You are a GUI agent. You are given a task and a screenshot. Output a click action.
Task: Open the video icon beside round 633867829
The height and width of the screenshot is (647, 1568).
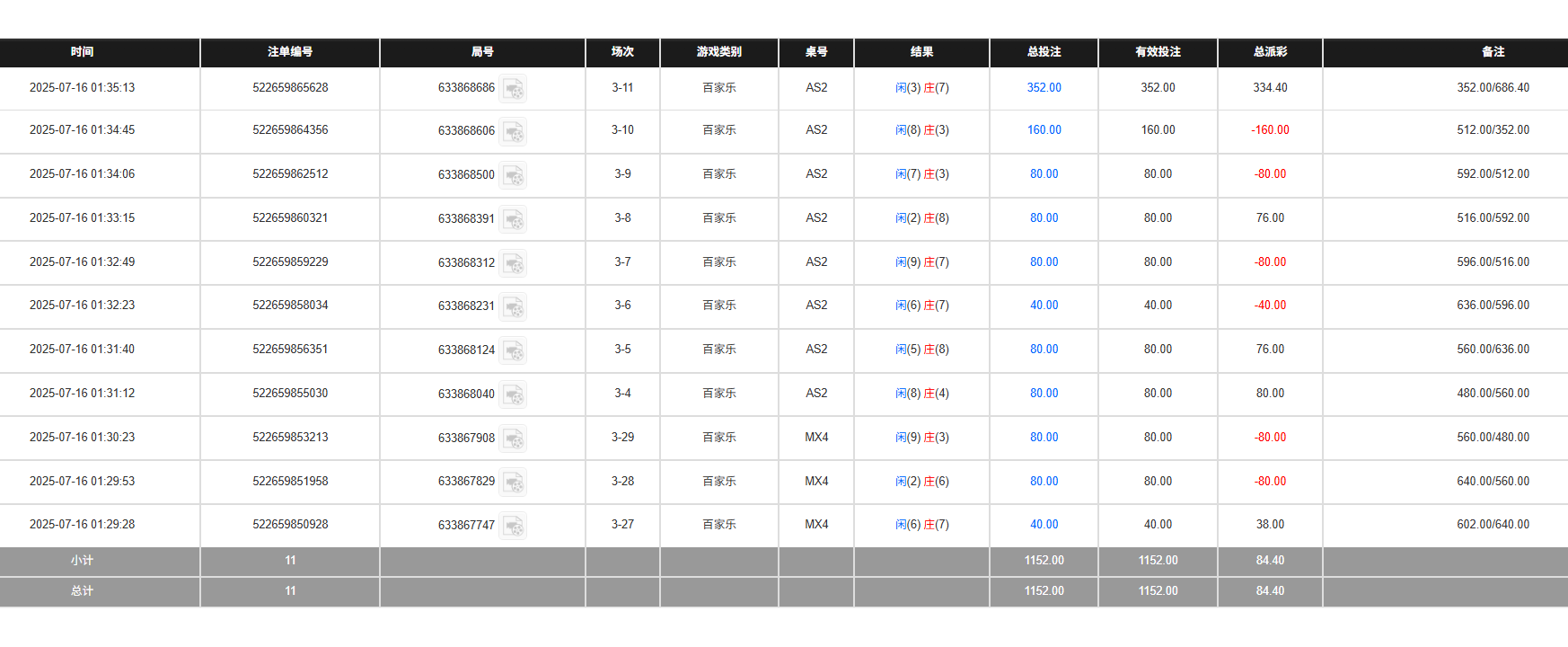click(x=513, y=483)
